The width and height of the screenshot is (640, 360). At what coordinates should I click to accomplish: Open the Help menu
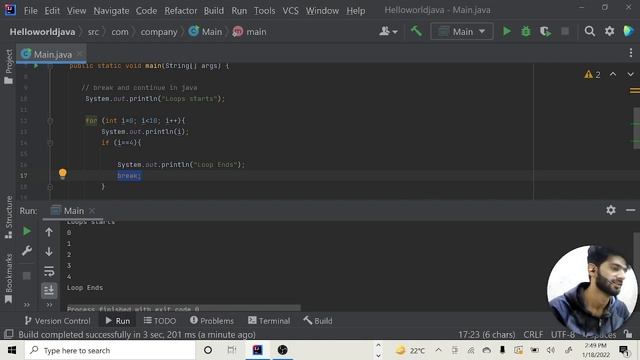pos(356,11)
